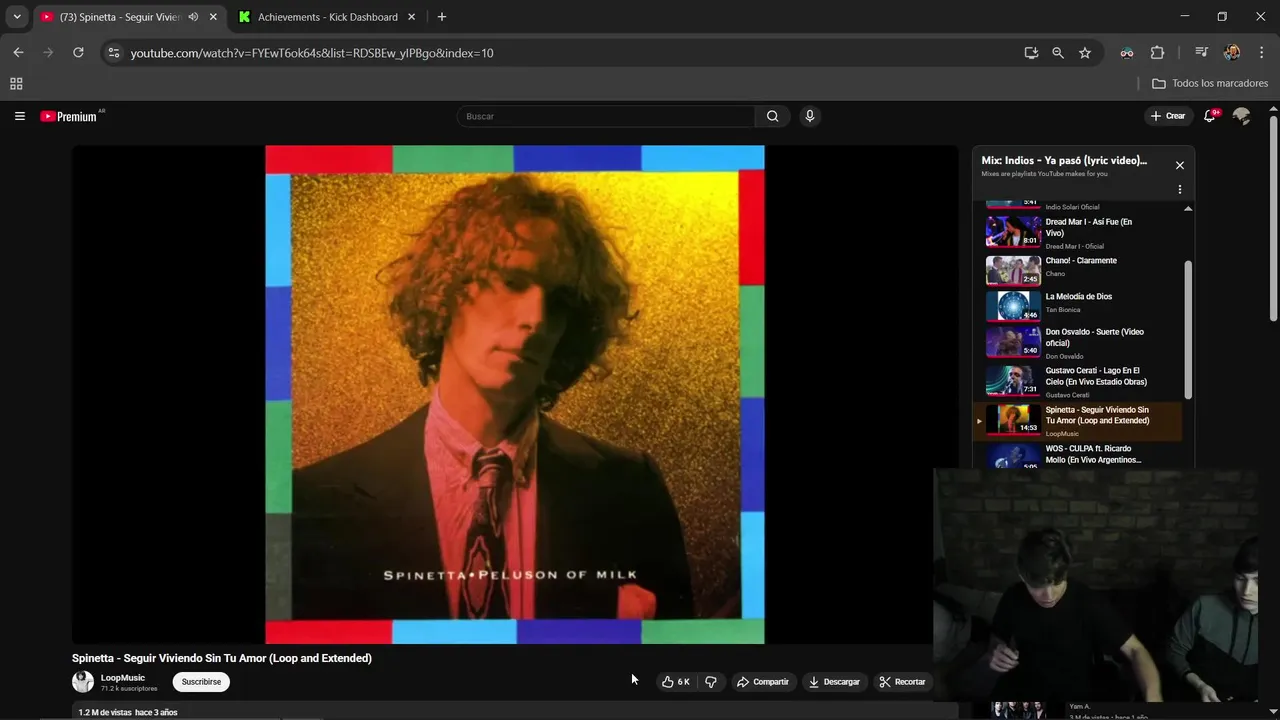Expand the tab search dropdown arrow
The image size is (1280, 720).
[17, 17]
